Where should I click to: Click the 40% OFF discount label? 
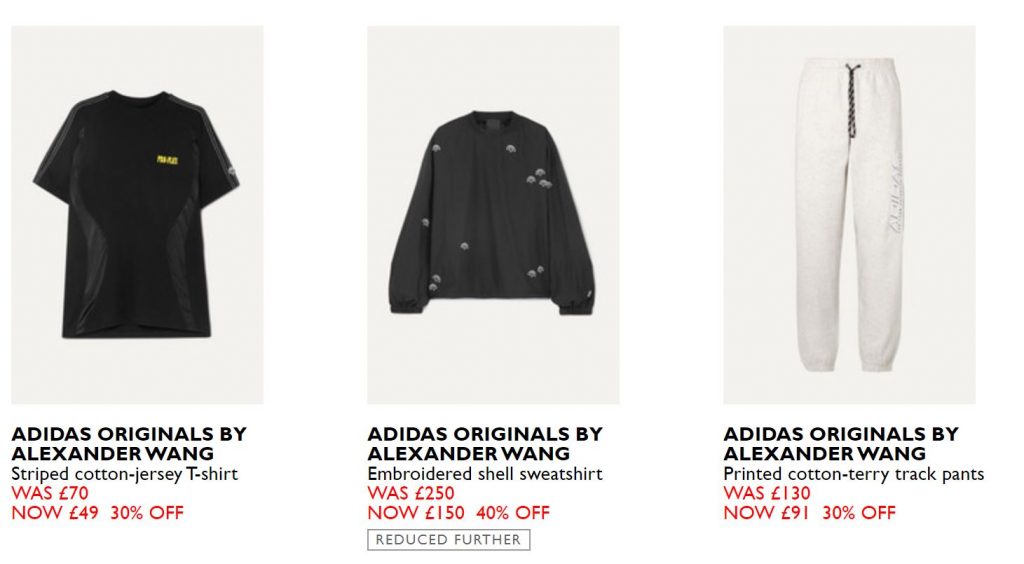pyautogui.click(x=513, y=513)
